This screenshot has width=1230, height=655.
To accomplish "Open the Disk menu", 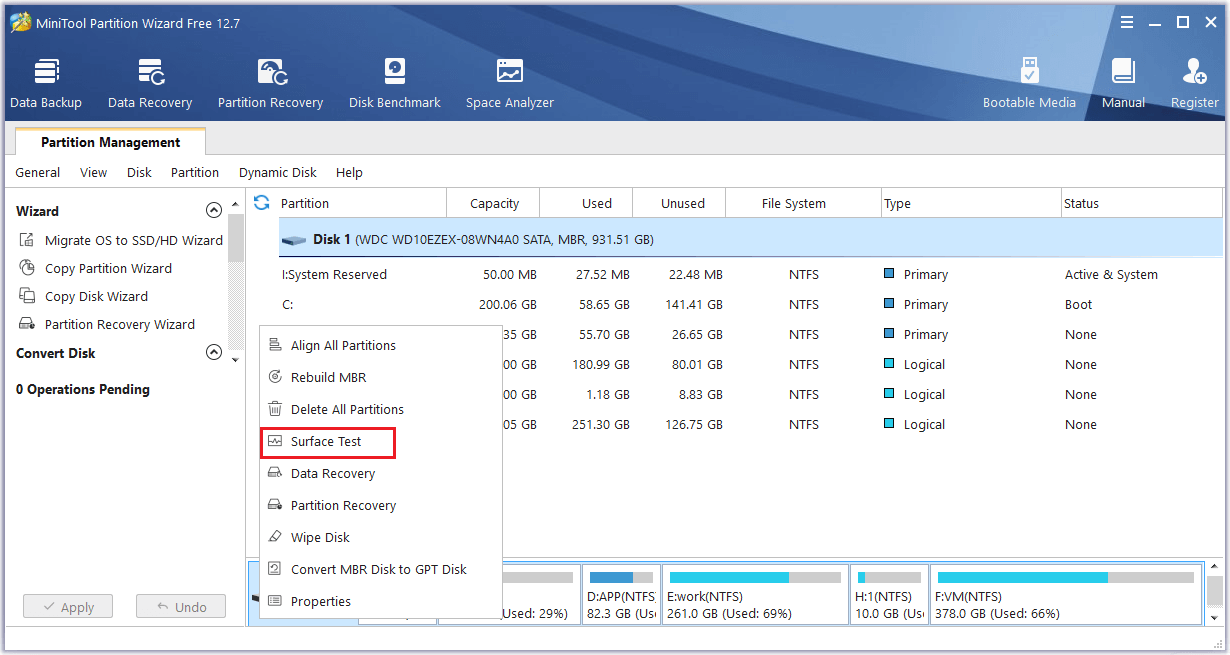I will (x=139, y=172).
